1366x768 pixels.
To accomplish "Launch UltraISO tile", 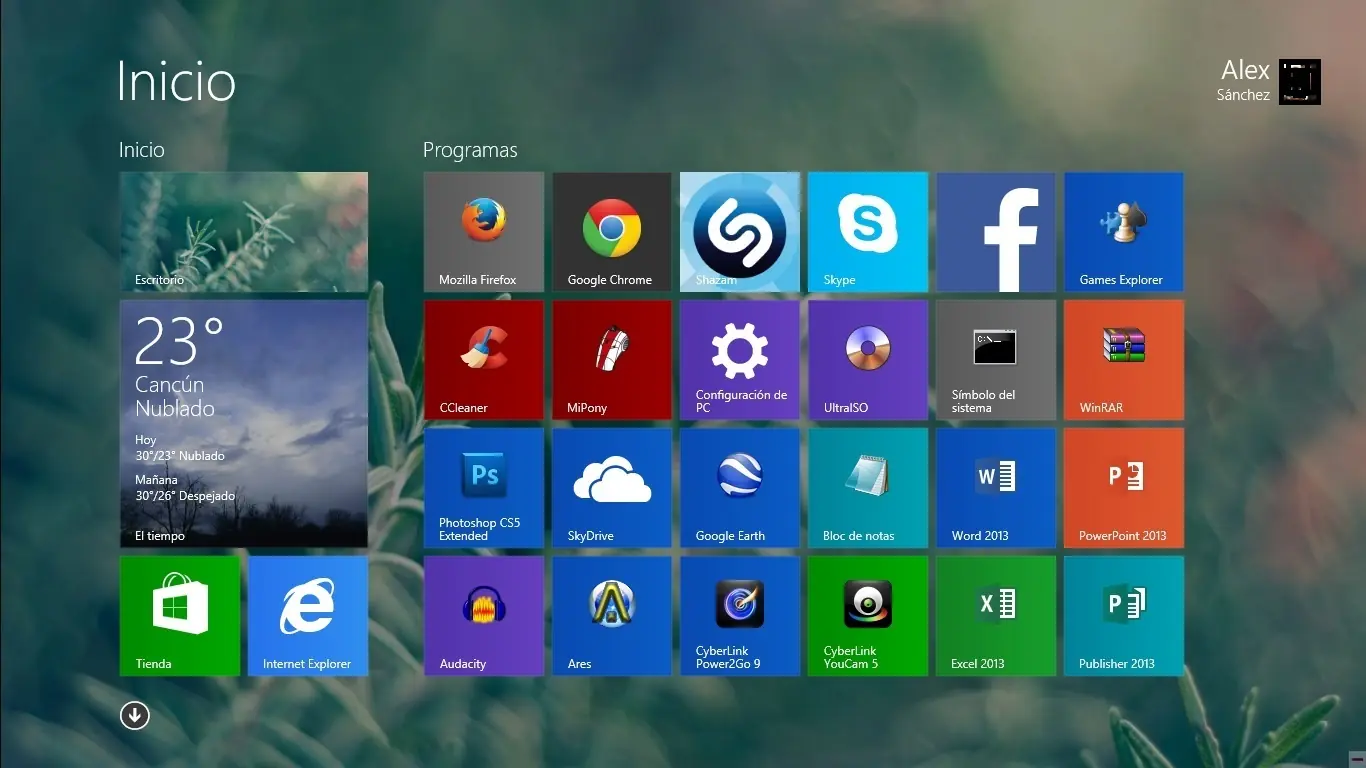I will click(868, 360).
